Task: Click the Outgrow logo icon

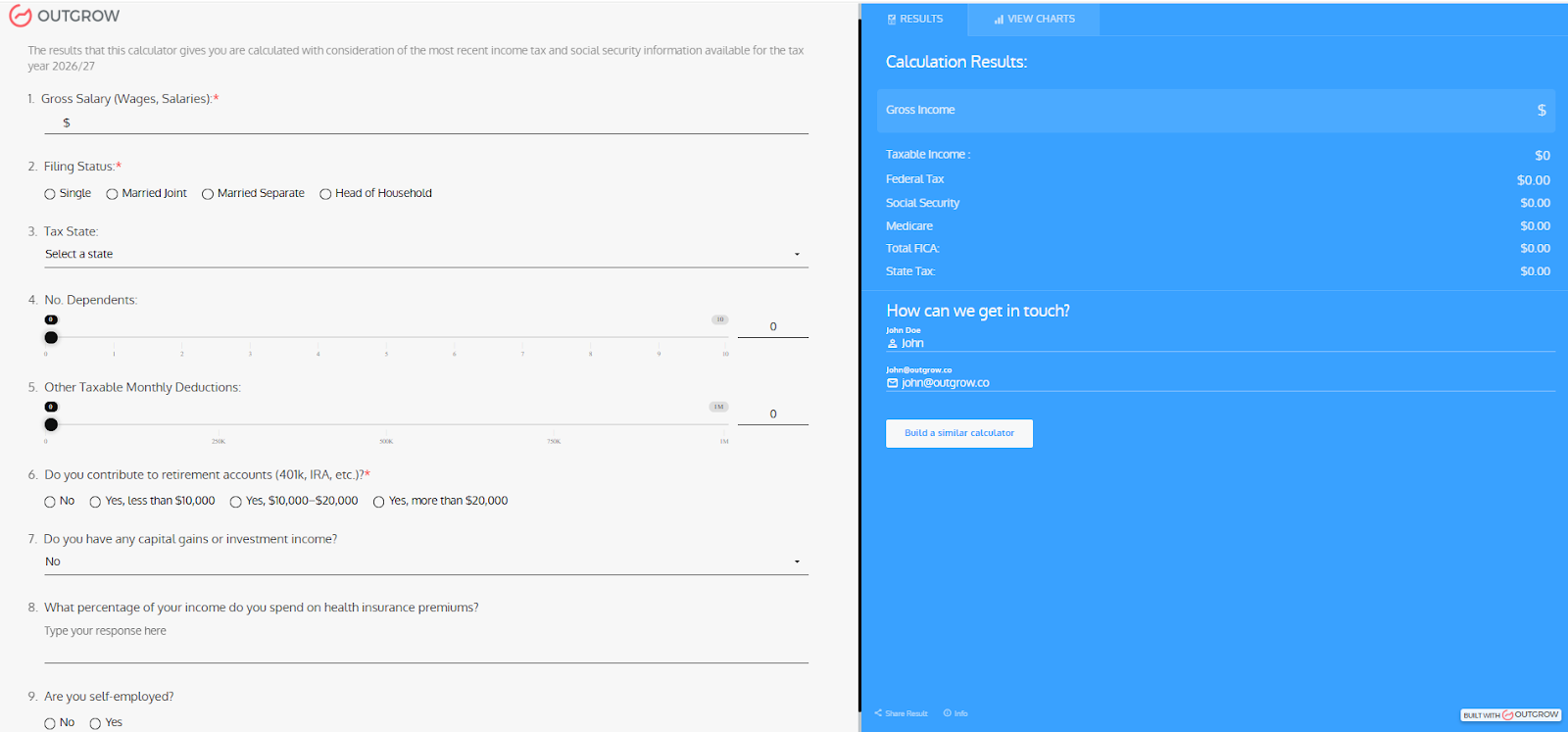Action: tap(20, 16)
